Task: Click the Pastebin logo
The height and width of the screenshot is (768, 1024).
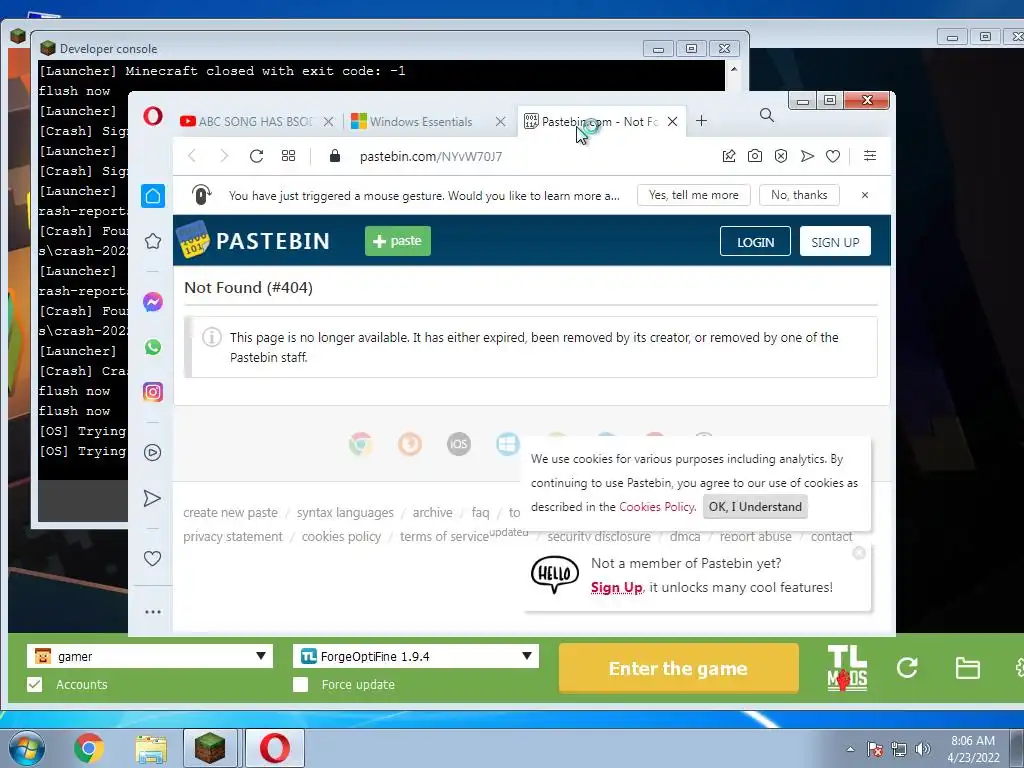Action: 253,240
